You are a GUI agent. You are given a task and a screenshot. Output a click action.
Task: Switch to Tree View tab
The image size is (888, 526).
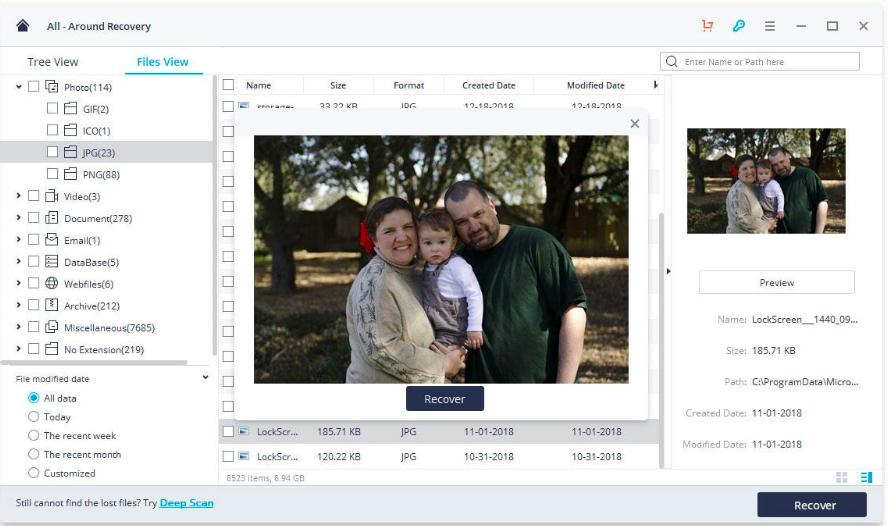(x=53, y=62)
